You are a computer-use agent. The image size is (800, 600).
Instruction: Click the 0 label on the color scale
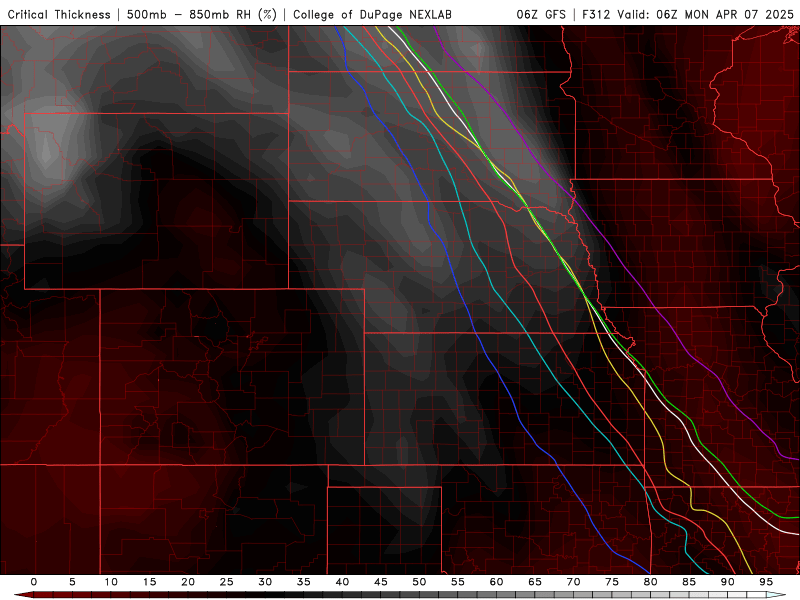click(34, 582)
